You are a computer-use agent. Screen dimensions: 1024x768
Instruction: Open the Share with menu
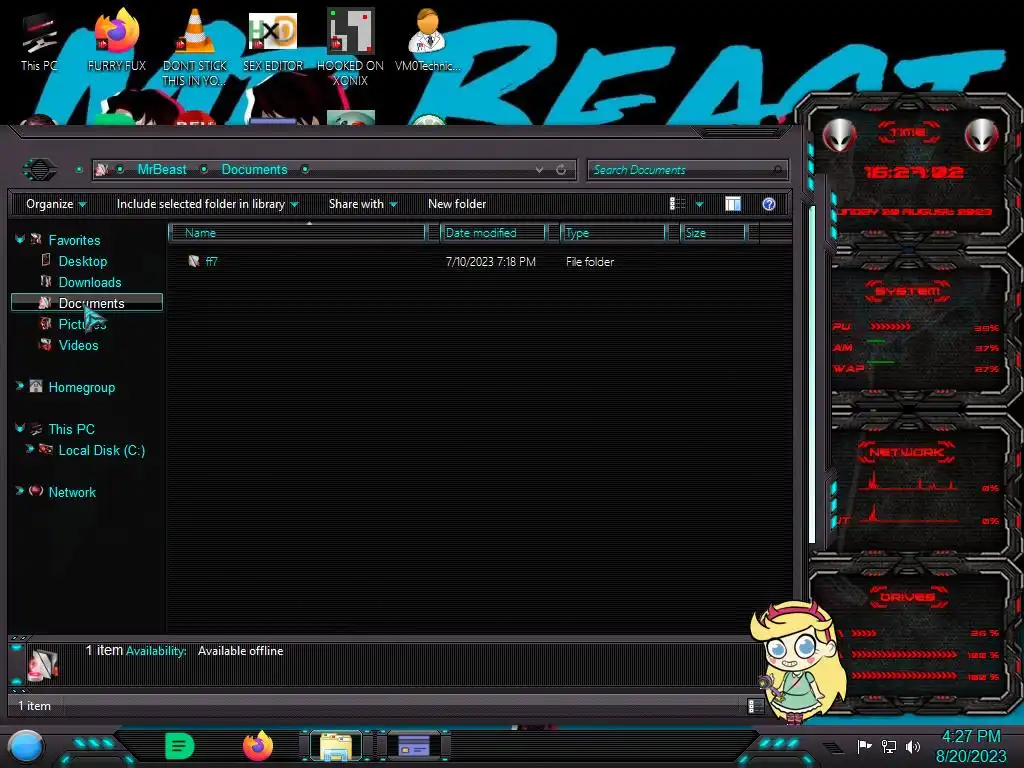[362, 204]
